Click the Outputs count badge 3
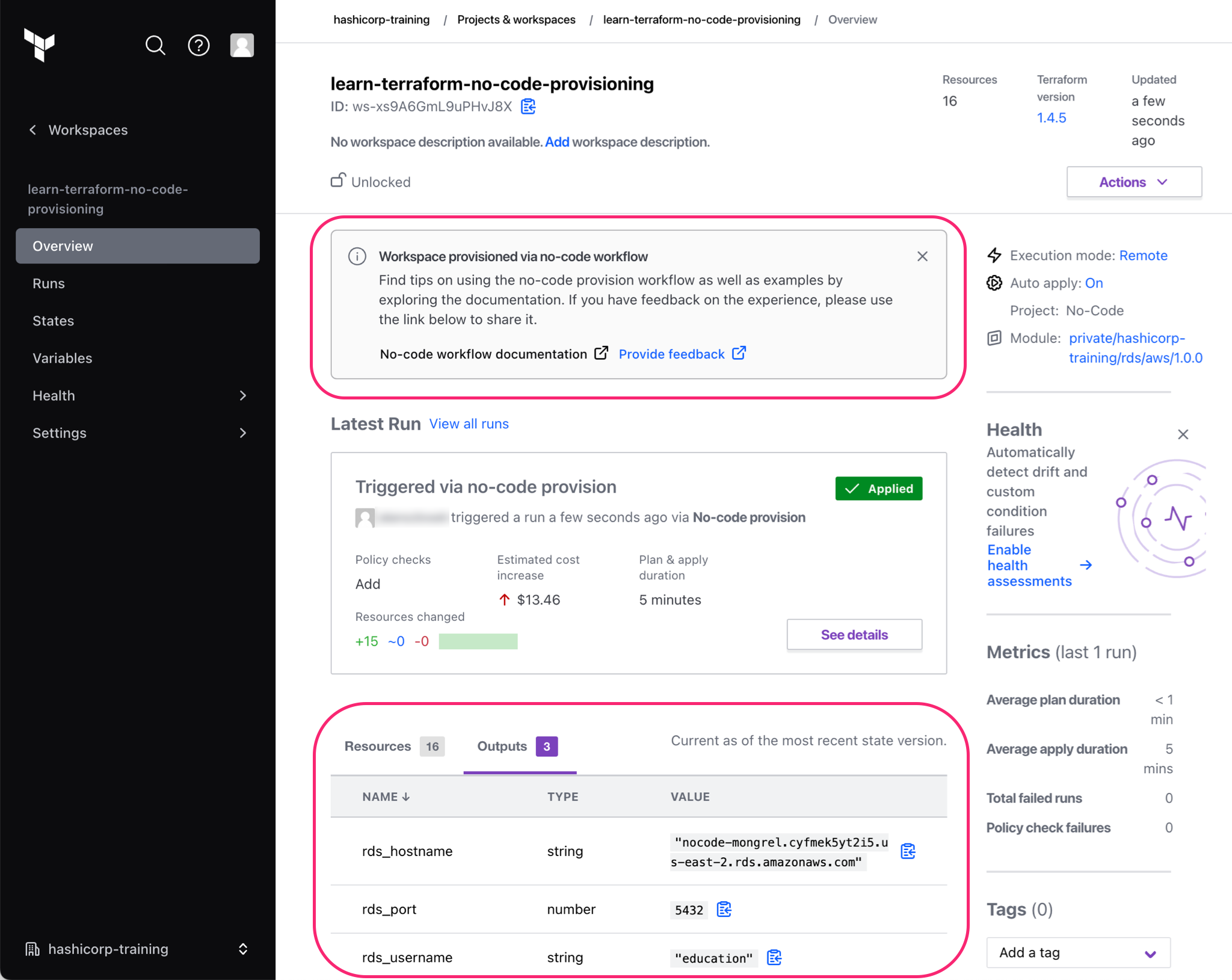Viewport: 1232px width, 980px height. tap(546, 747)
